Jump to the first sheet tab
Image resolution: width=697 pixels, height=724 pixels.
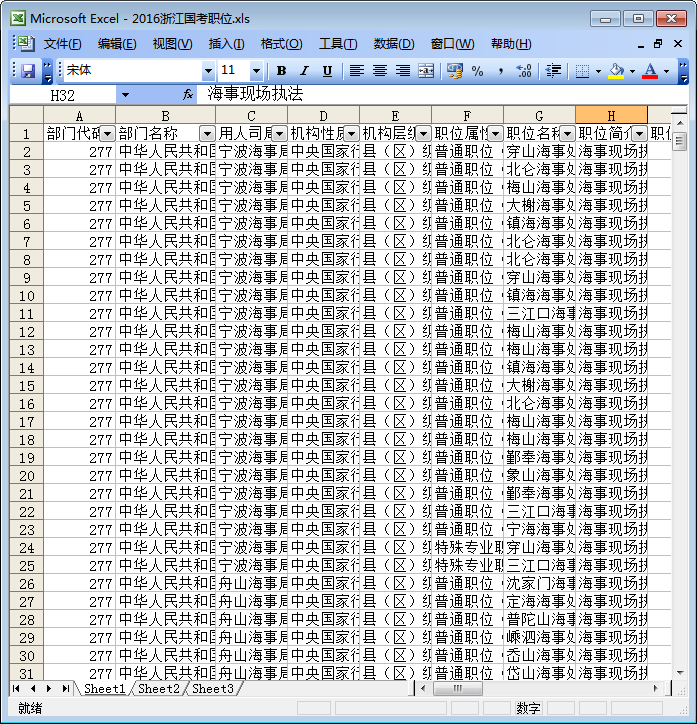pos(17,688)
